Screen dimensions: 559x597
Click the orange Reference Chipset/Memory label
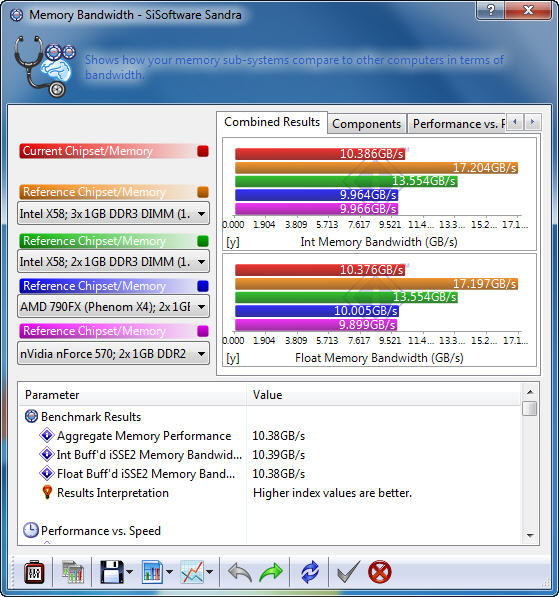point(94,192)
